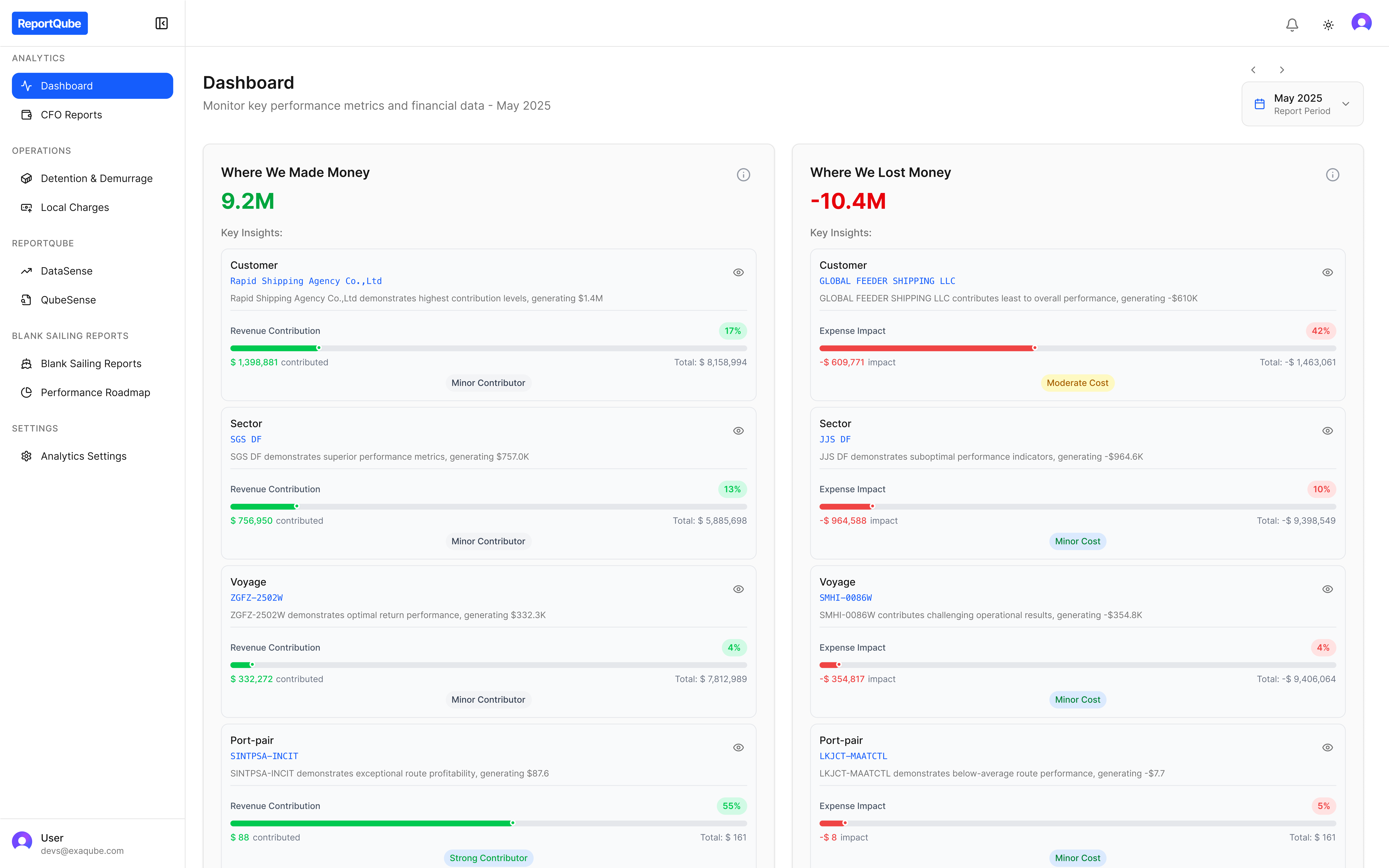Toggle visibility of LKJCT-MAATCTL port-pair card
Viewport: 1389px width, 868px height.
[x=1328, y=747]
